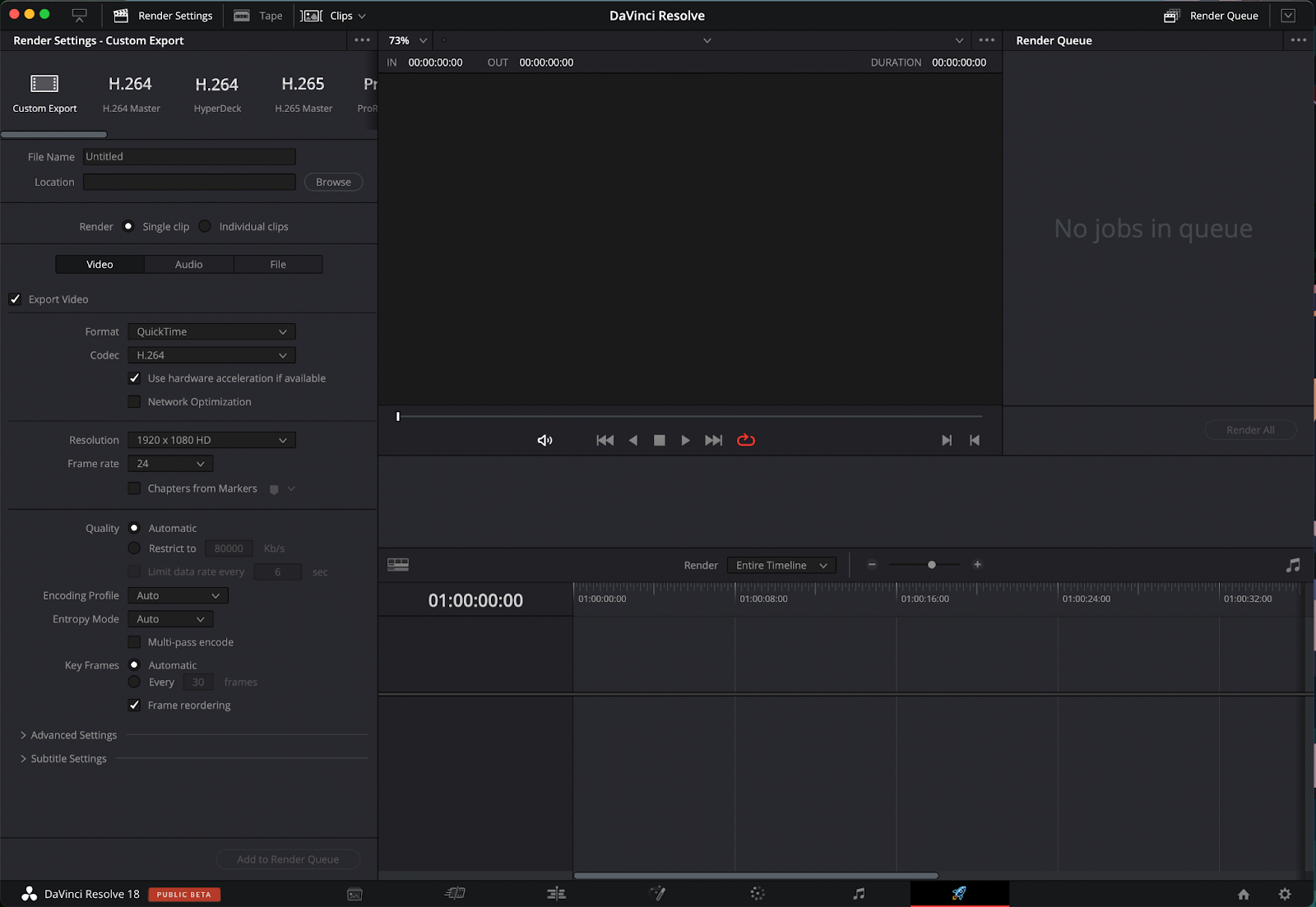The image size is (1316, 907).
Task: Switch to the Edit page
Action: (x=557, y=894)
